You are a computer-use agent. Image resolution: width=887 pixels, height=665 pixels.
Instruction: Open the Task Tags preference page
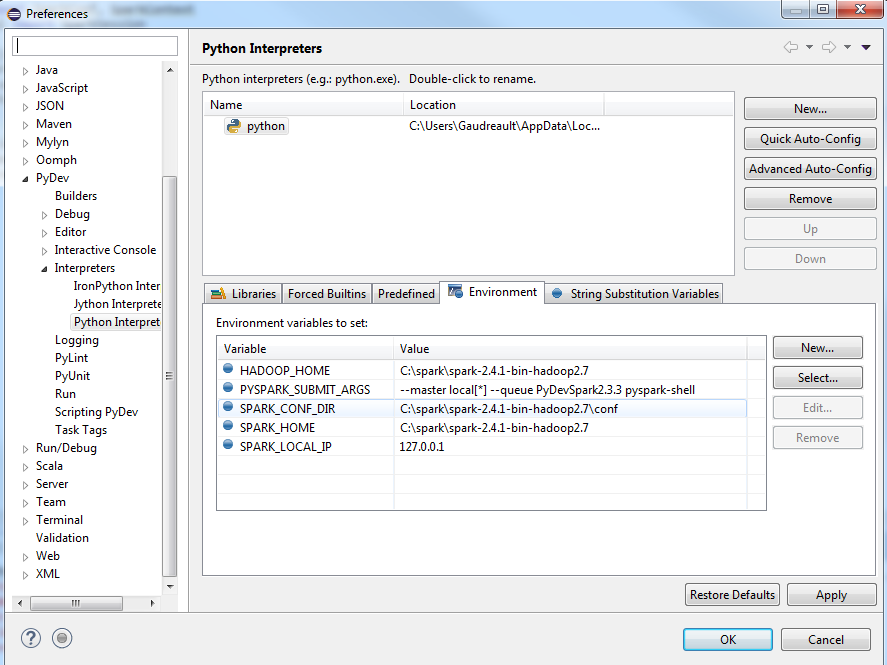click(x=81, y=430)
